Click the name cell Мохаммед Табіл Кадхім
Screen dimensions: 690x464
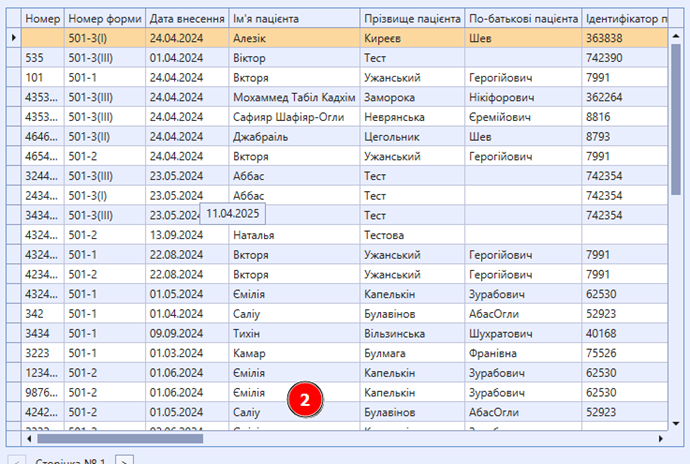294,97
